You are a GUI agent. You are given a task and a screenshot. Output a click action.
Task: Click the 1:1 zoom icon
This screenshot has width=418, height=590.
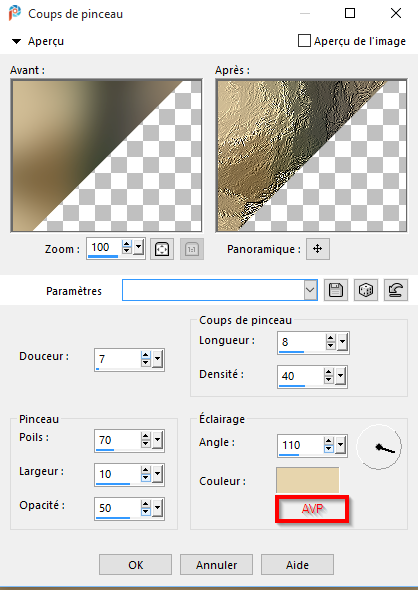pyautogui.click(x=192, y=249)
